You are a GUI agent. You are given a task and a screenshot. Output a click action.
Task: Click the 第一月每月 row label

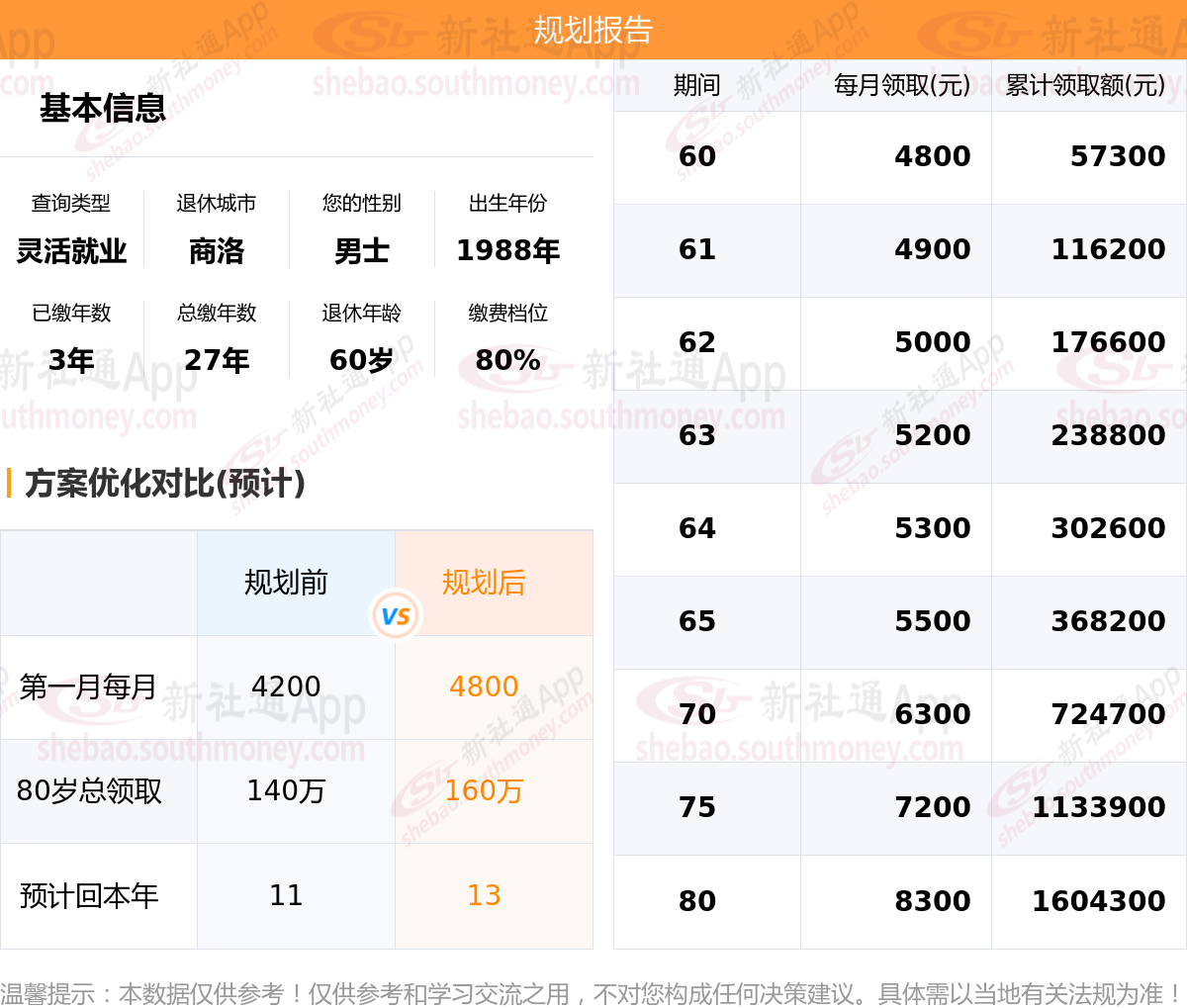pyautogui.click(x=88, y=687)
